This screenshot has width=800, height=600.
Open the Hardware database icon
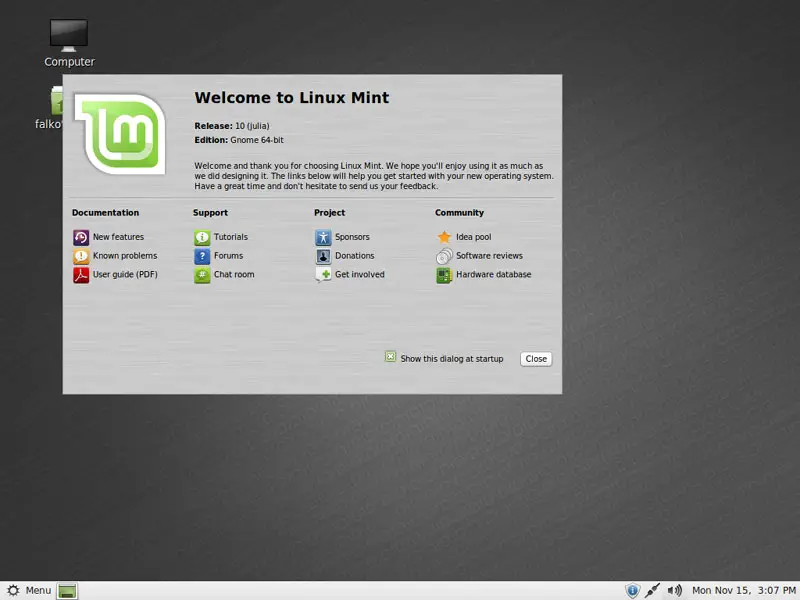444,275
